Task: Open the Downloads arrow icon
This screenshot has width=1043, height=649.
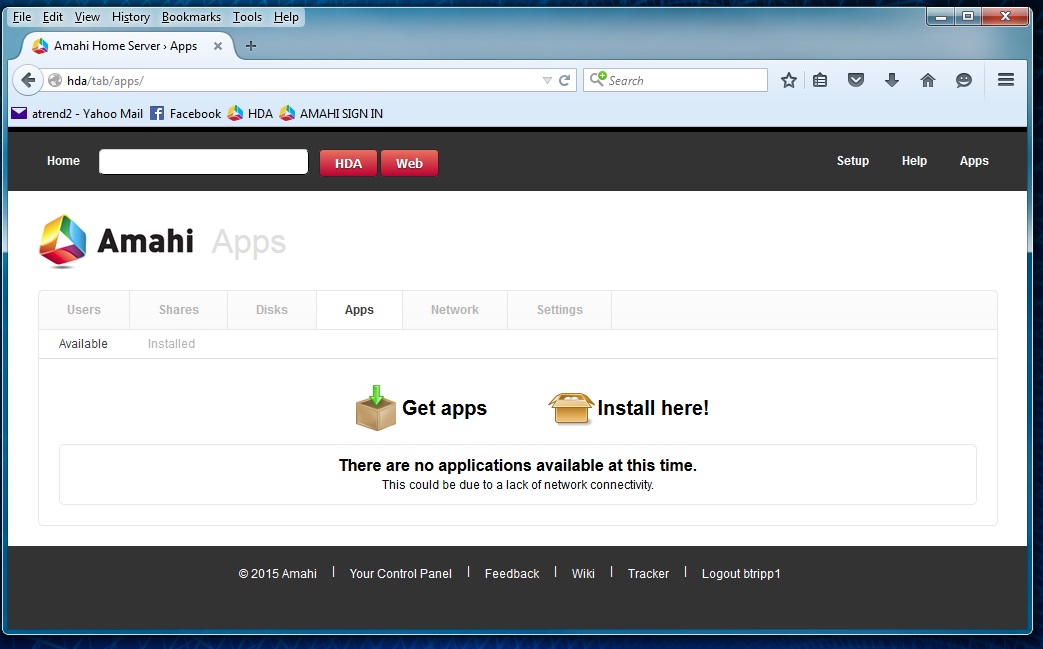Action: coord(892,80)
